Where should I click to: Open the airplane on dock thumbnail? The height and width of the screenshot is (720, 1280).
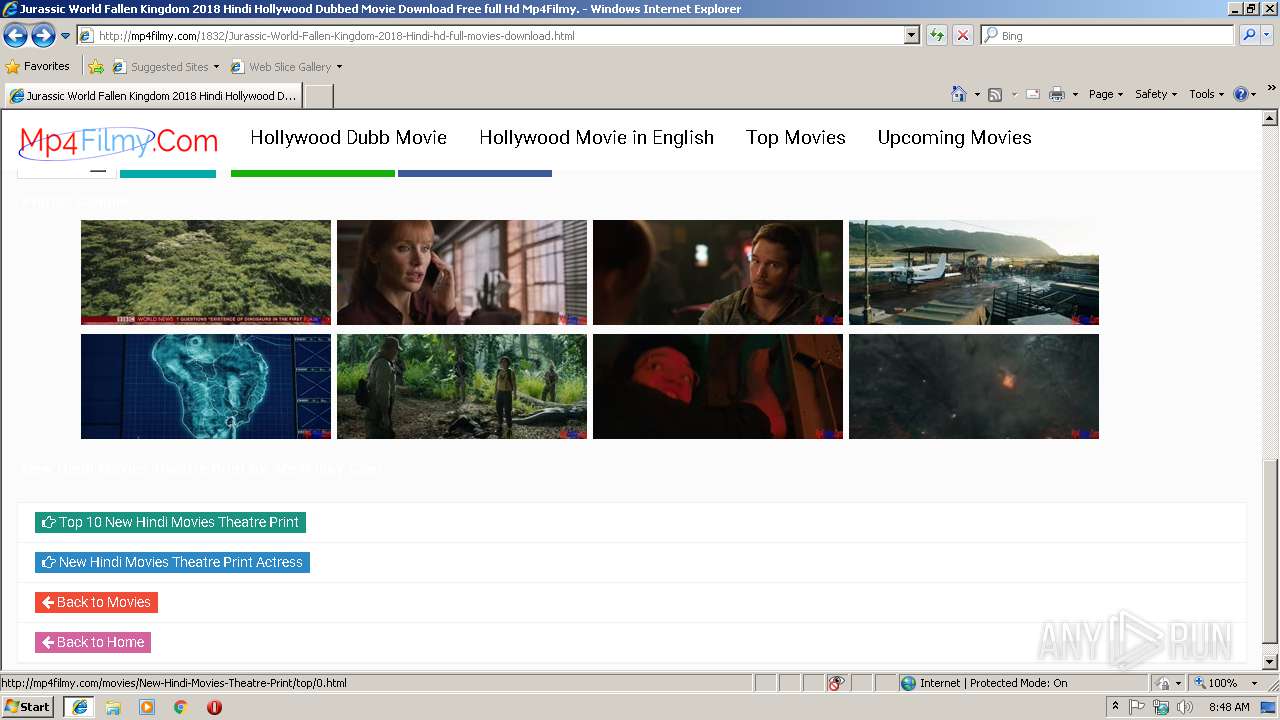[974, 273]
